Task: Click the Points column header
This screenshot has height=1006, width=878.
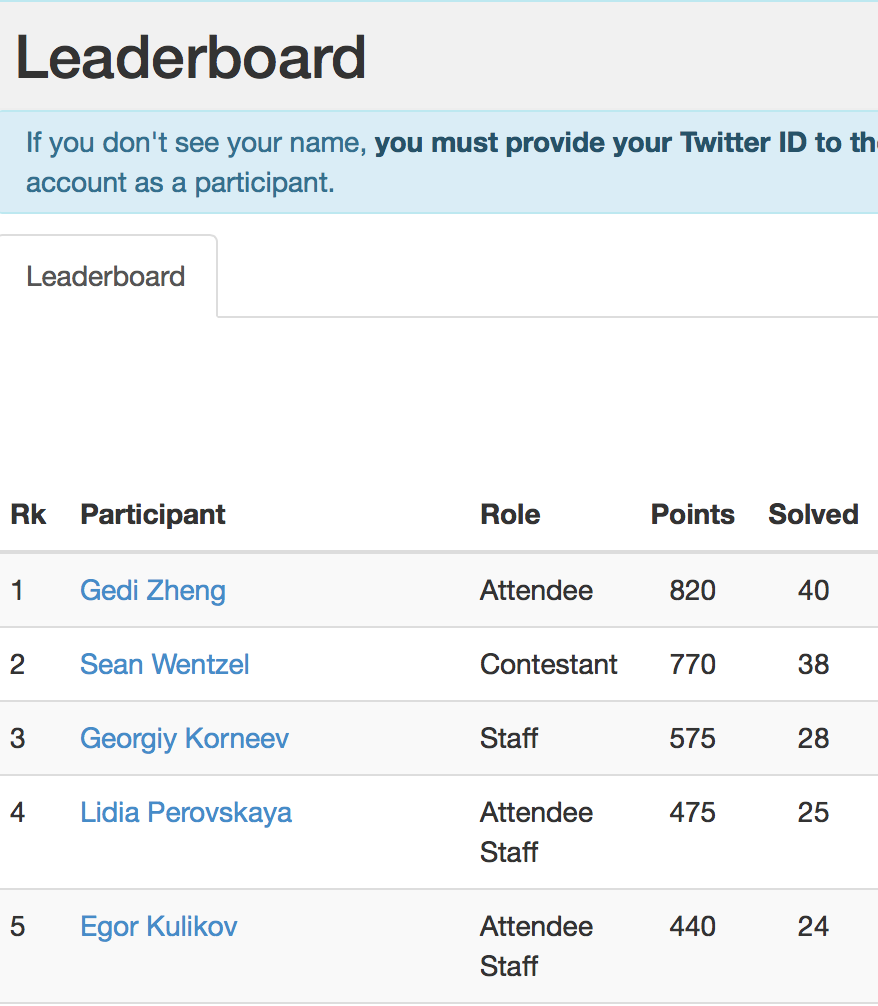Action: pyautogui.click(x=692, y=515)
